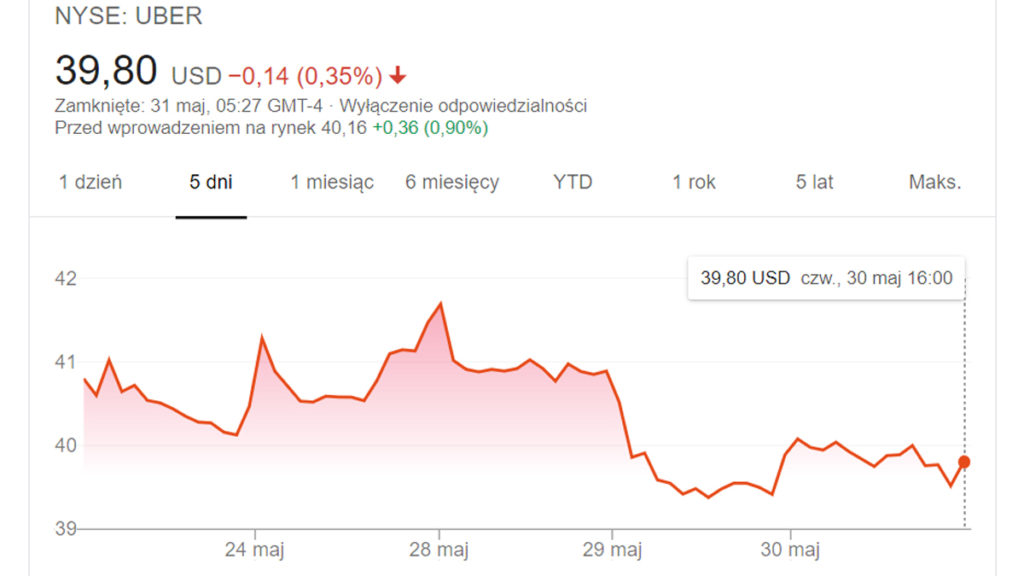Click the 24 maj axis label
This screenshot has height=576, width=1024.
254,550
